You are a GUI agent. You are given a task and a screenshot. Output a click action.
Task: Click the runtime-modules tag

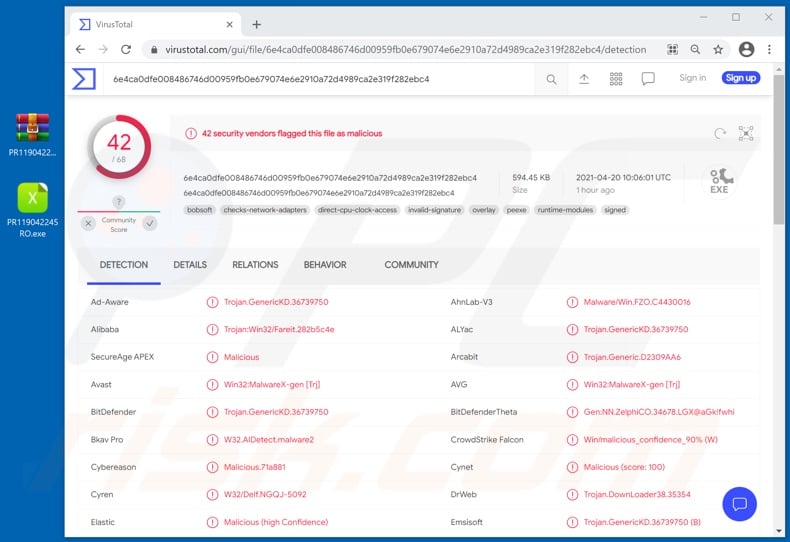(565, 210)
